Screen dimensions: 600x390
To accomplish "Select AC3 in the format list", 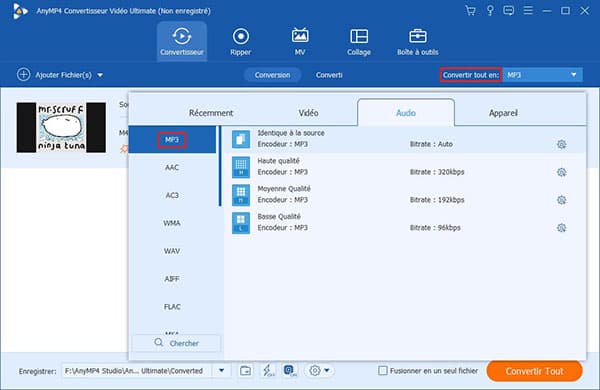I will point(172,195).
